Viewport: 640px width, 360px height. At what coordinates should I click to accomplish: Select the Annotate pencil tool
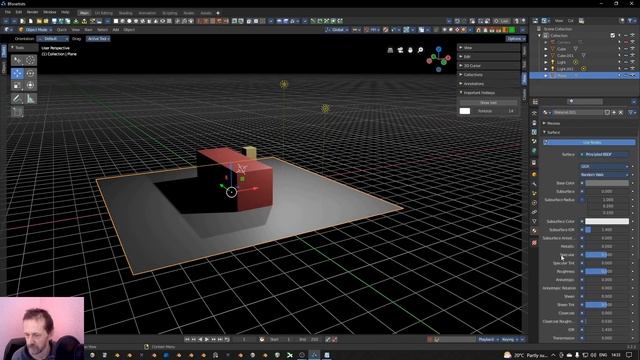coord(17,98)
